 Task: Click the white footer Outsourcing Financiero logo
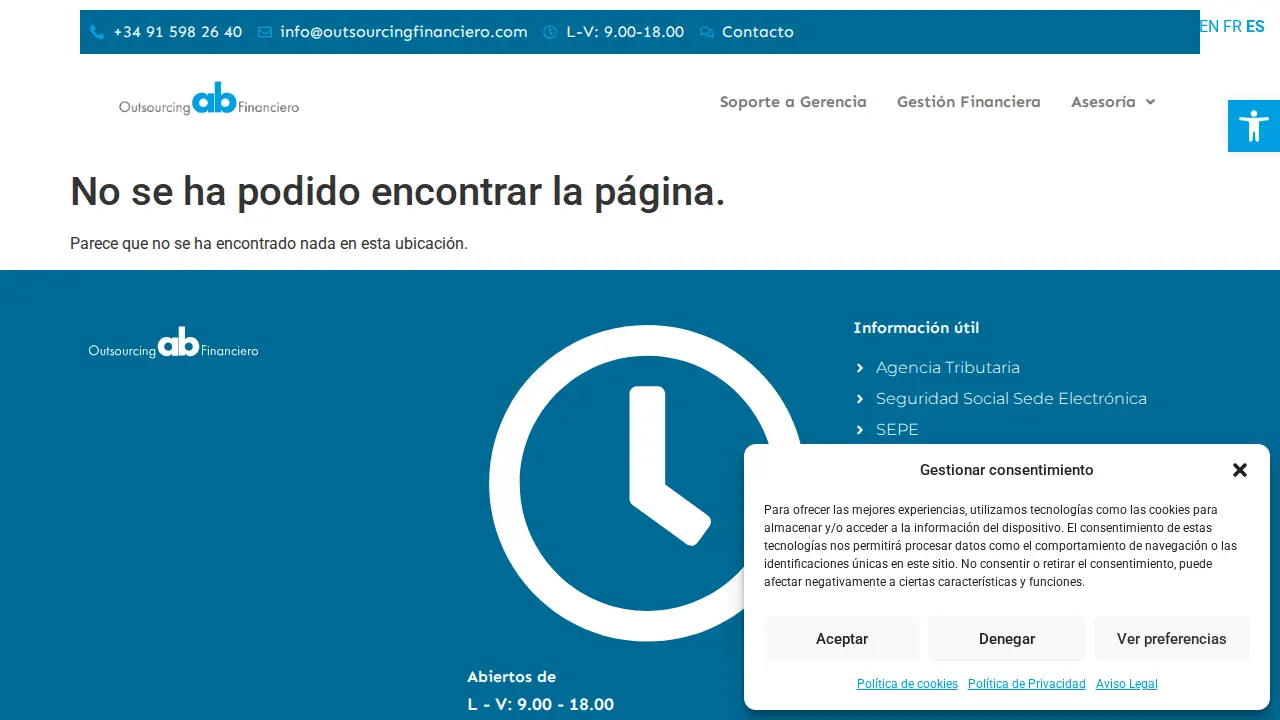pos(174,342)
